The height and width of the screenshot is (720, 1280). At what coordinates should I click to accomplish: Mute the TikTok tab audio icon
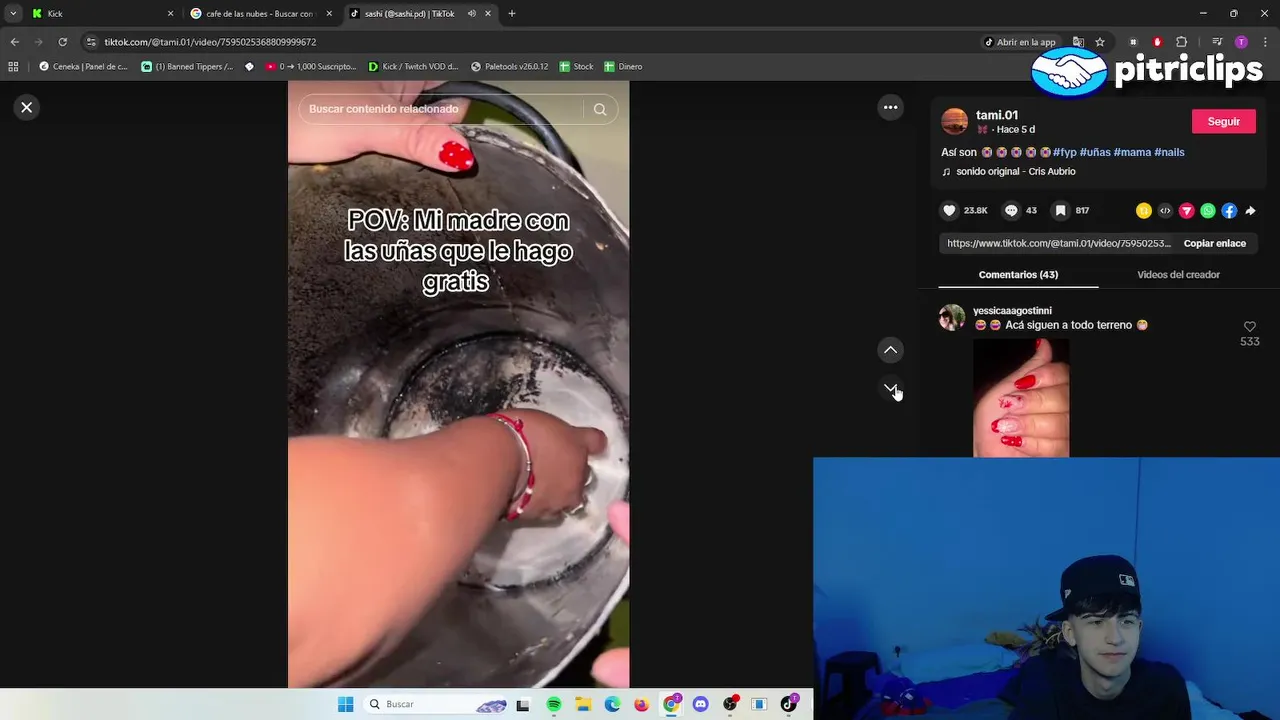(x=471, y=13)
